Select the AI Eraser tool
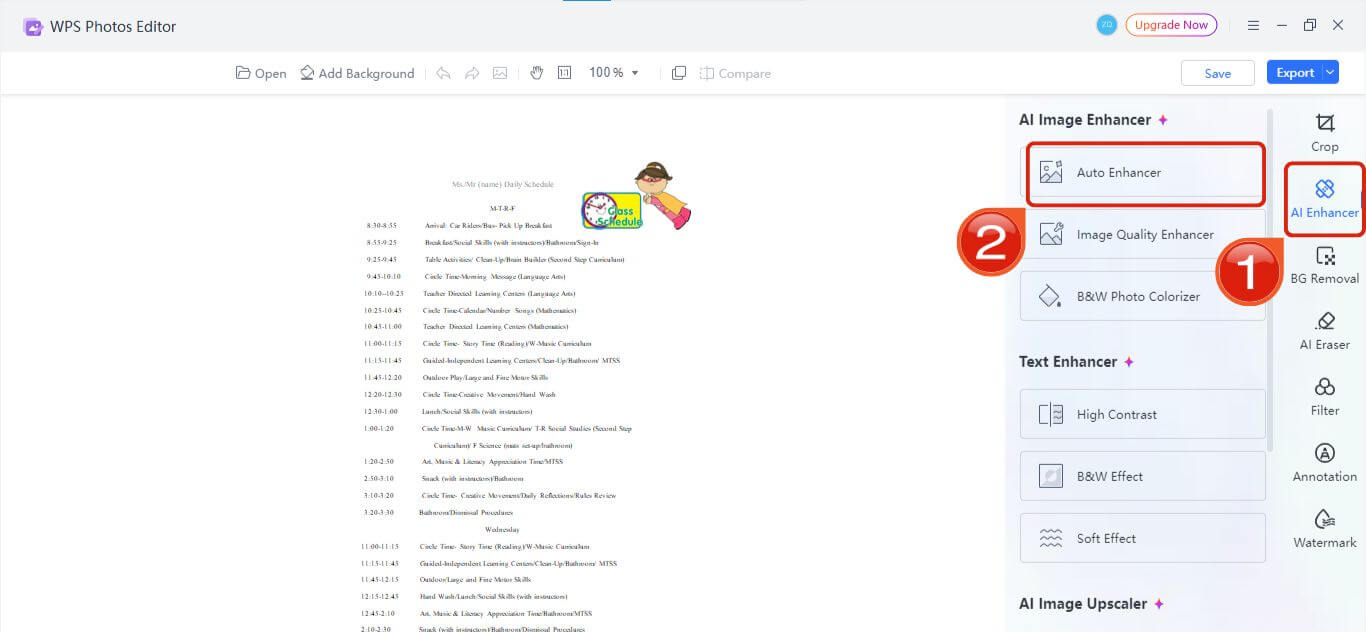 pos(1324,331)
